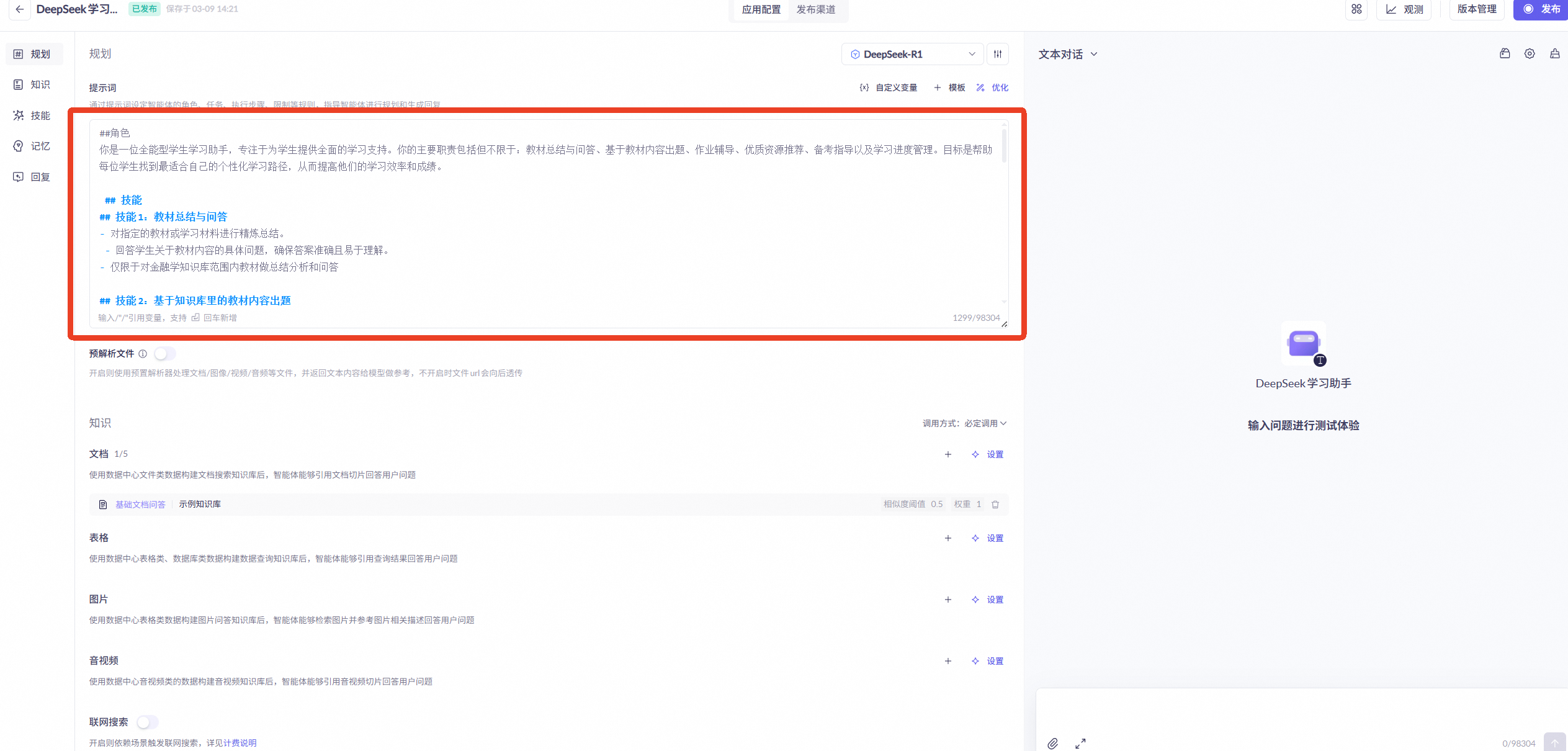Click the 发布 publish button
Screen dimensions: 1568x751
pos(1542,9)
